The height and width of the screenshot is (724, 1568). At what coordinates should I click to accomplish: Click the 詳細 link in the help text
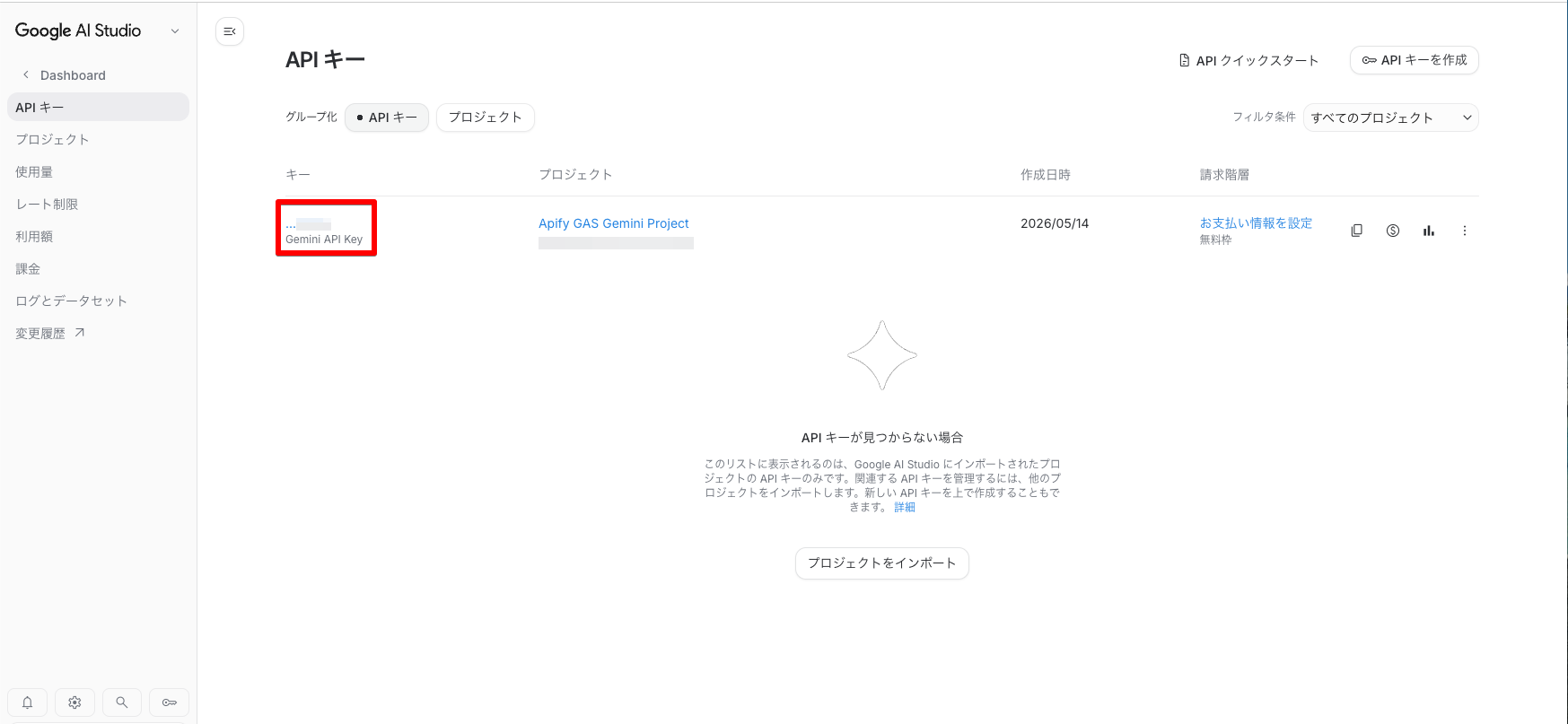pos(905,507)
